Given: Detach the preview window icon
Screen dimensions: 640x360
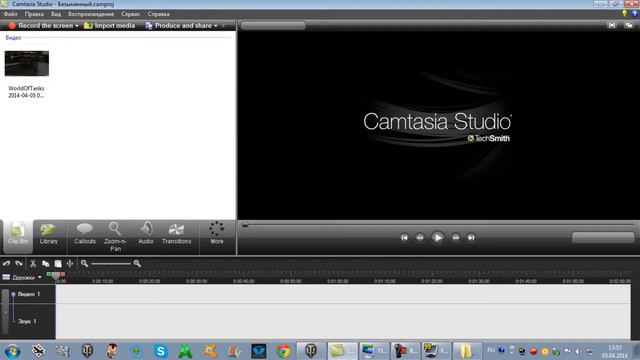Looking at the screenshot, I should tap(629, 25).
